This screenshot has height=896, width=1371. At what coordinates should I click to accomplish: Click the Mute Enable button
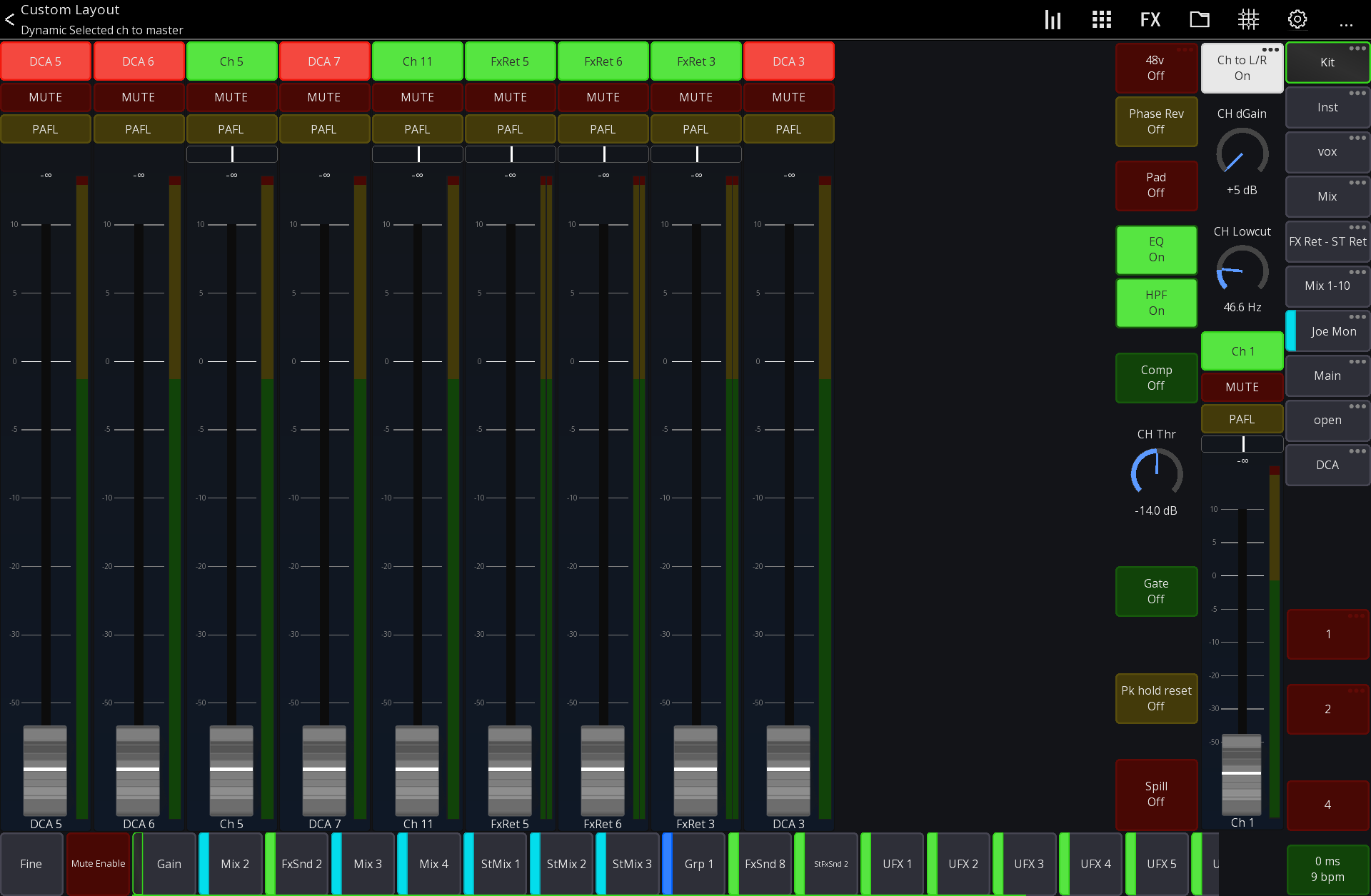pyautogui.click(x=99, y=864)
